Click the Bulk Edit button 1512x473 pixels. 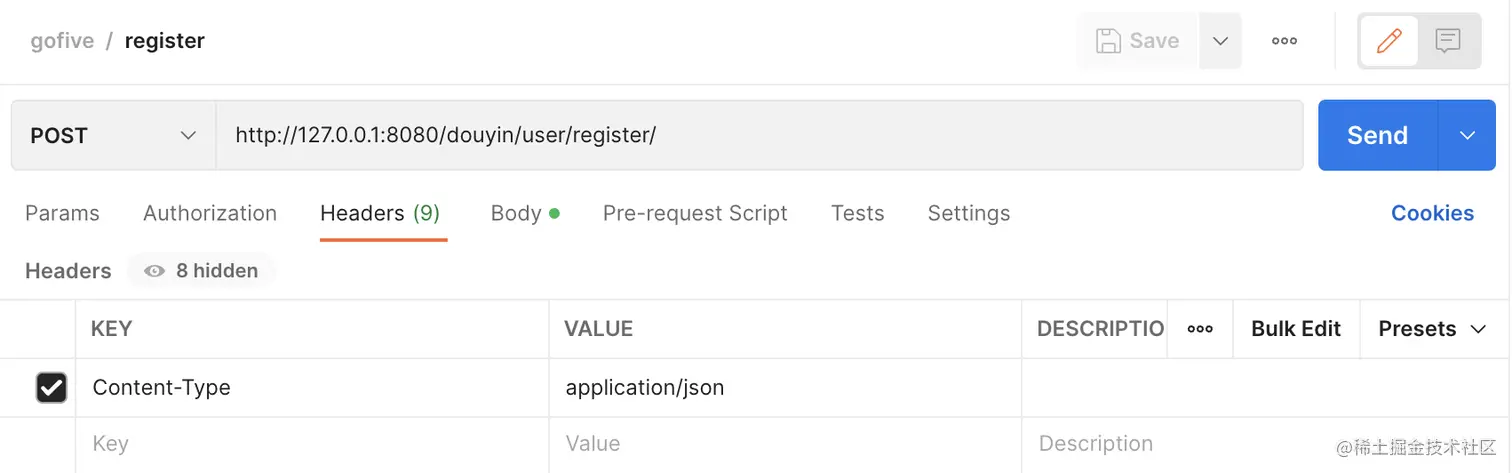[1295, 329]
